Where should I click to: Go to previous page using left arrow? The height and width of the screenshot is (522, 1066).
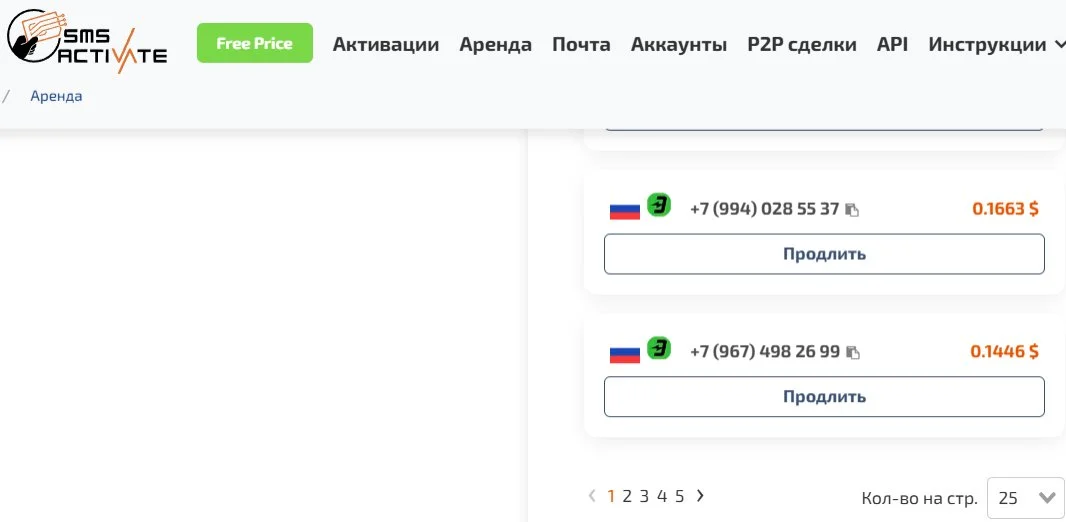coord(592,495)
